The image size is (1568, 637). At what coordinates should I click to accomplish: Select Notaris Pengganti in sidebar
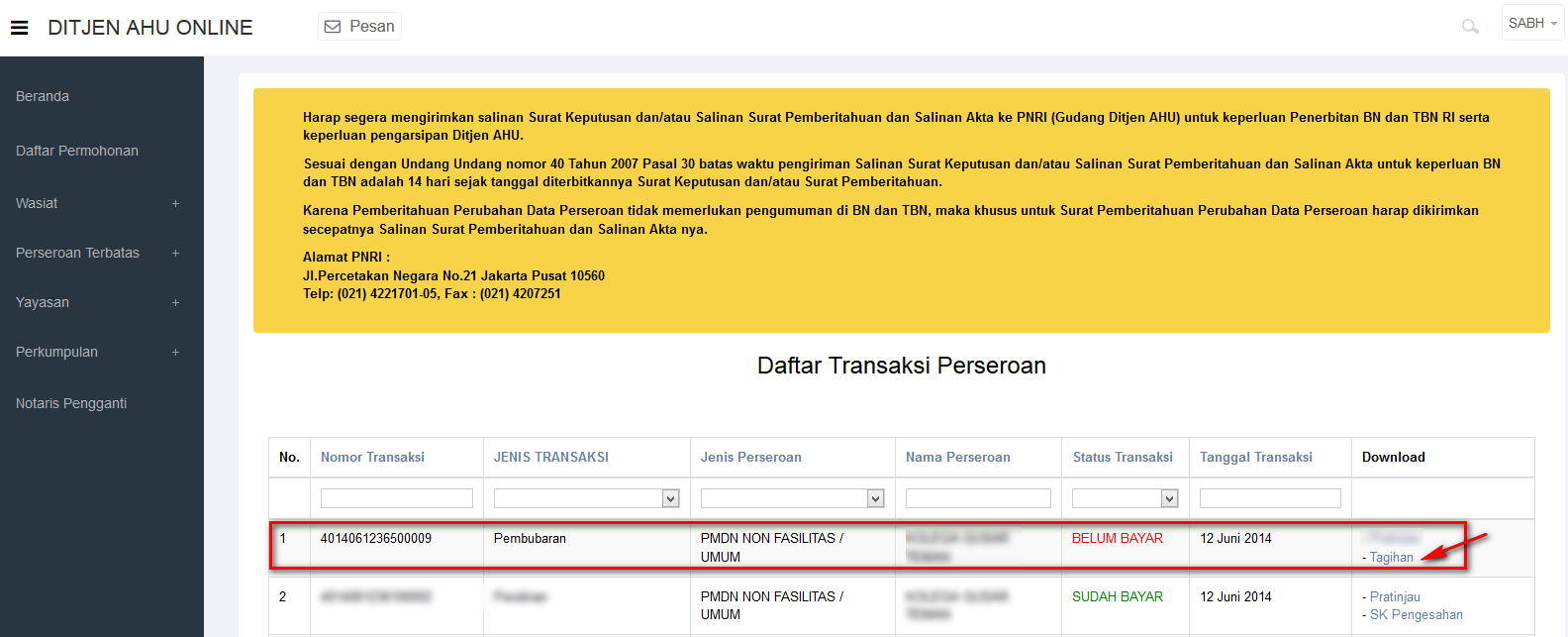coord(71,403)
